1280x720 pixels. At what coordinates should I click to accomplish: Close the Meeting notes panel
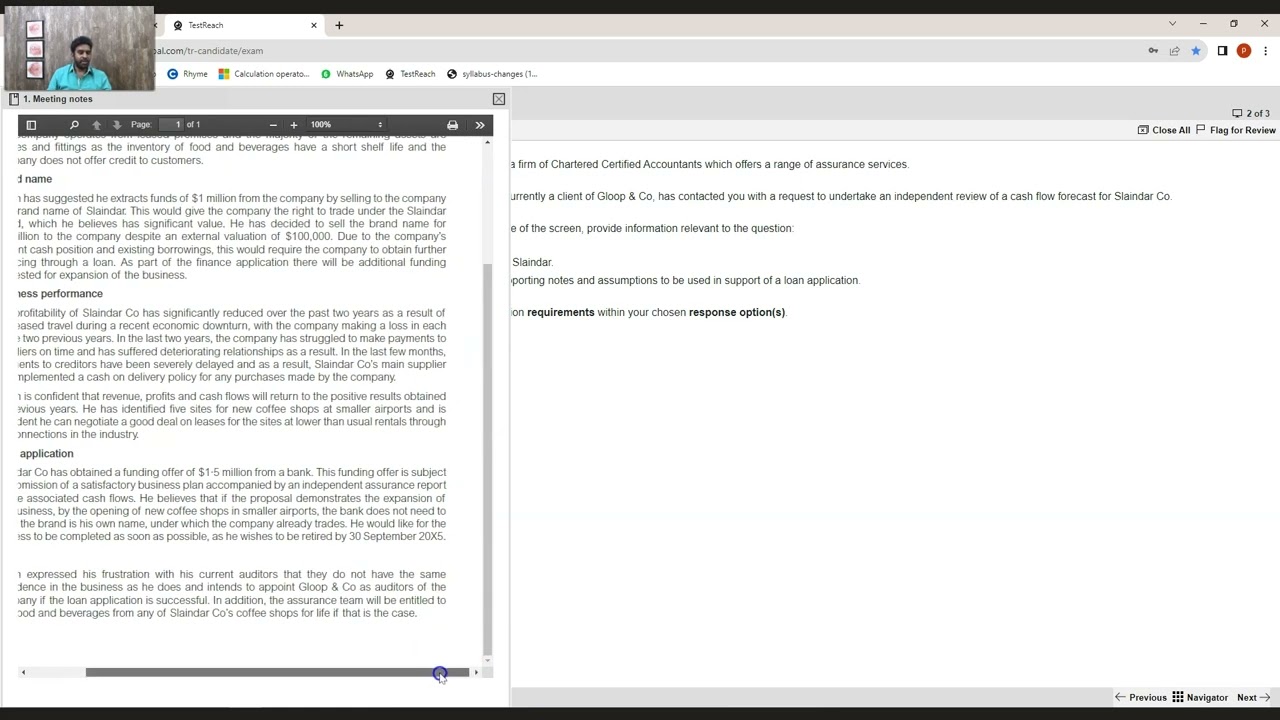pyautogui.click(x=499, y=99)
